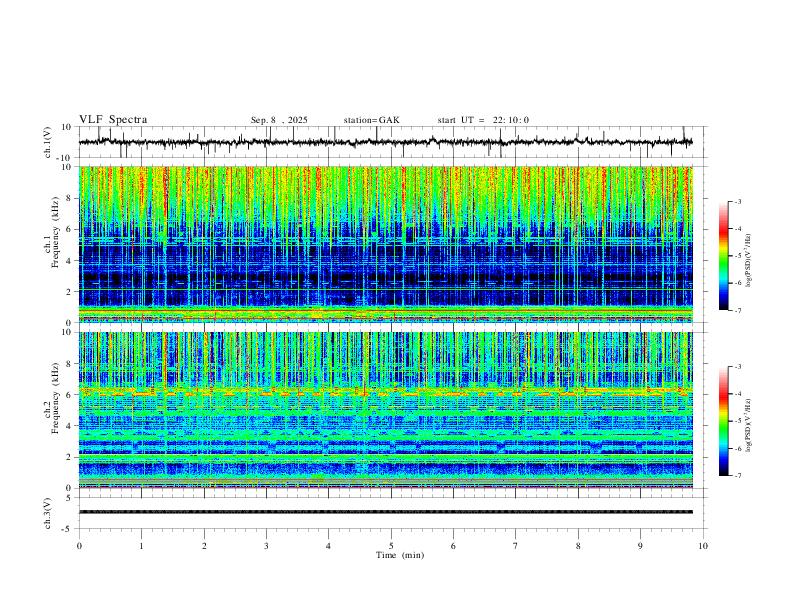
Task: Click the ch.2 PSD color scale bar
Action: [x=723, y=421]
